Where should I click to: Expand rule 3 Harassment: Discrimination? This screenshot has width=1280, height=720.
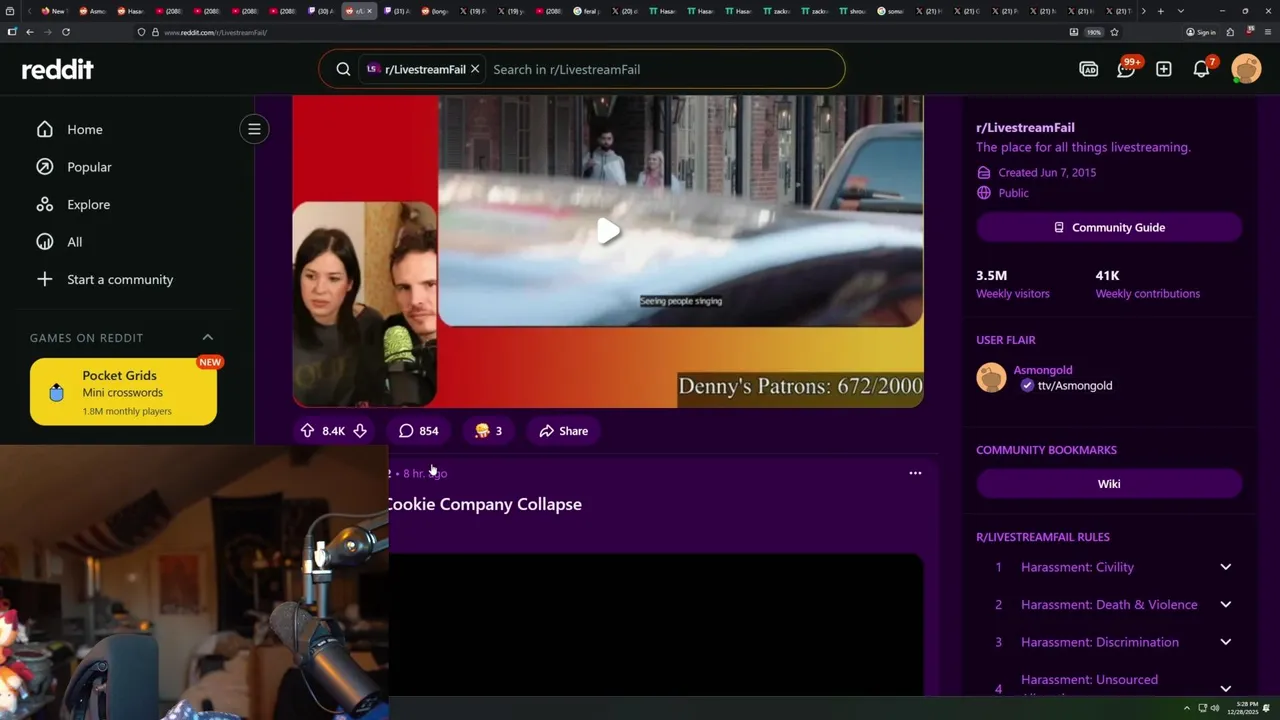pos(1225,642)
